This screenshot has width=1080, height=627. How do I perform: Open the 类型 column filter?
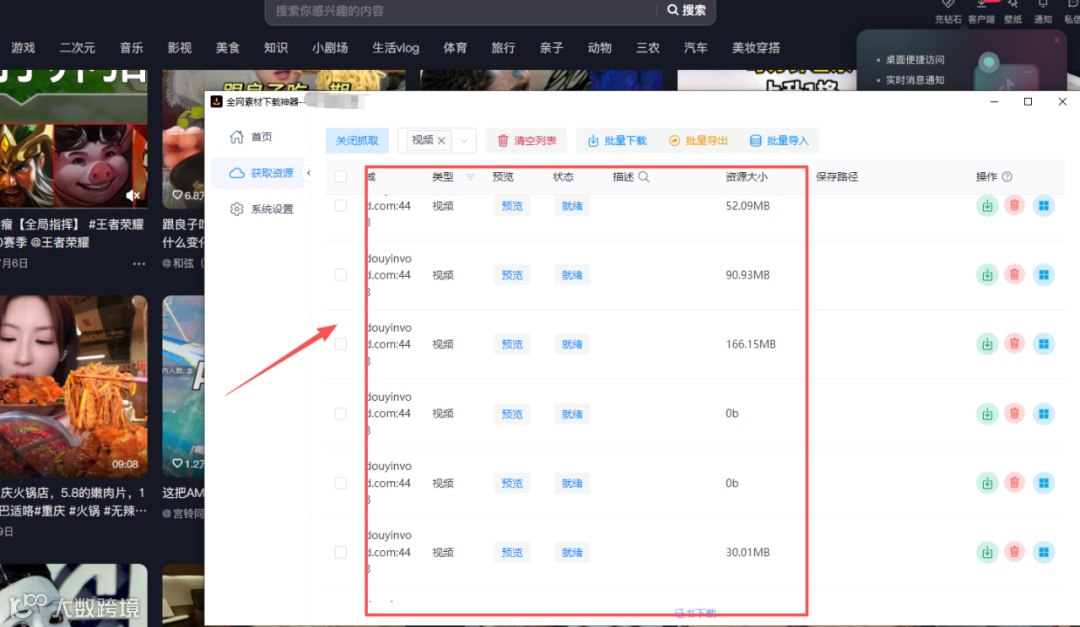pyautogui.click(x=470, y=177)
